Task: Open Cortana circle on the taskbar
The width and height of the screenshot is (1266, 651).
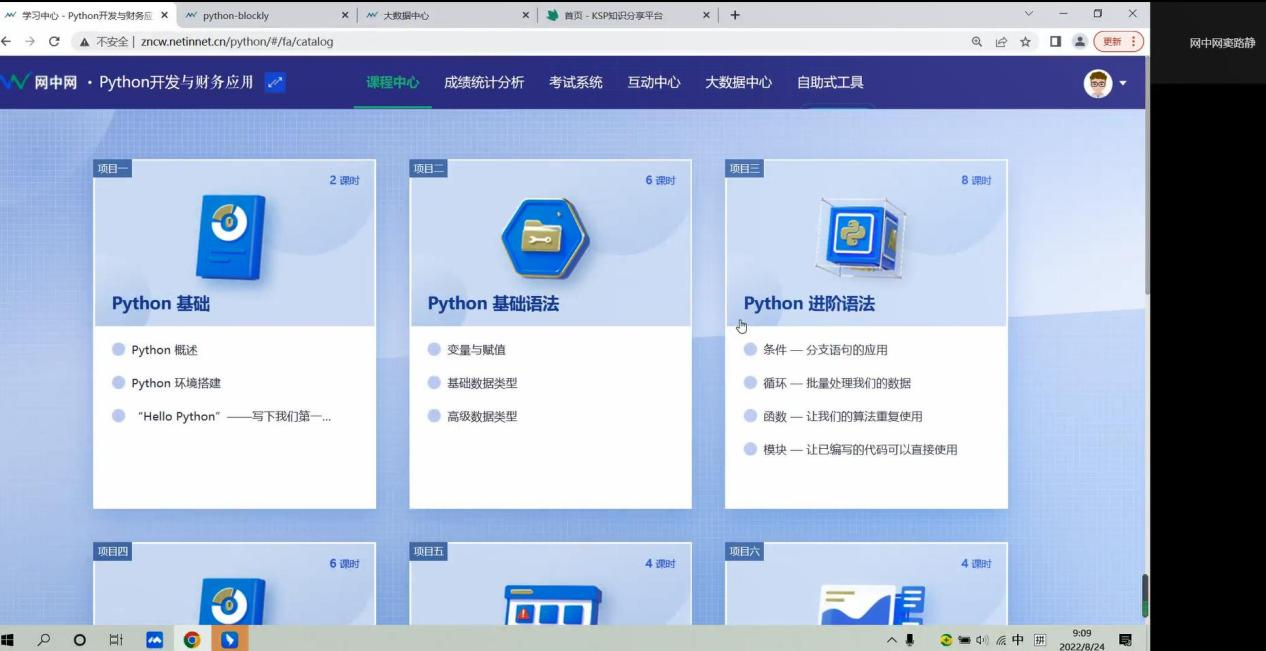Action: 80,639
